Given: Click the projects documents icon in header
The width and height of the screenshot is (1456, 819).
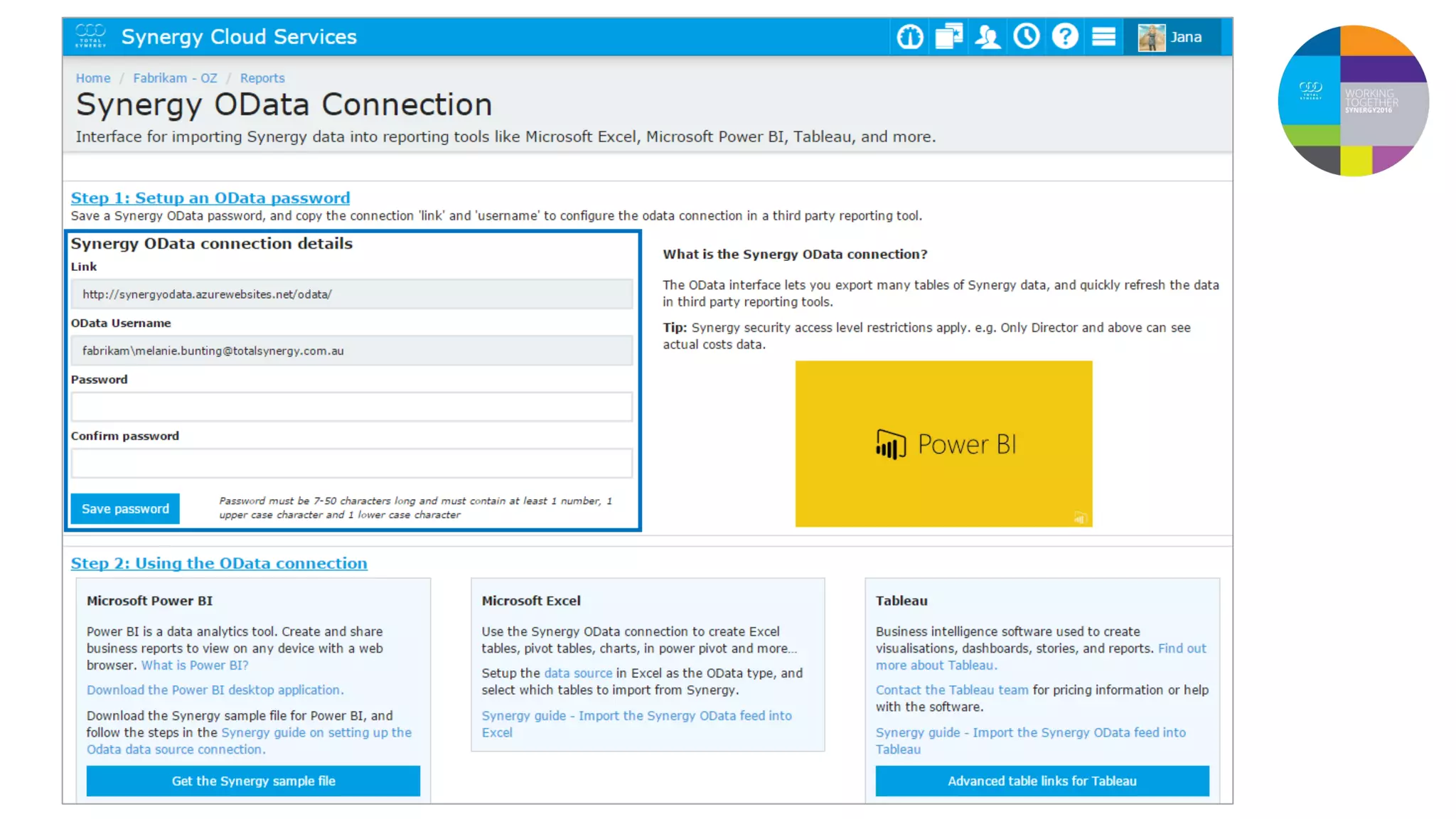Looking at the screenshot, I should tap(948, 37).
